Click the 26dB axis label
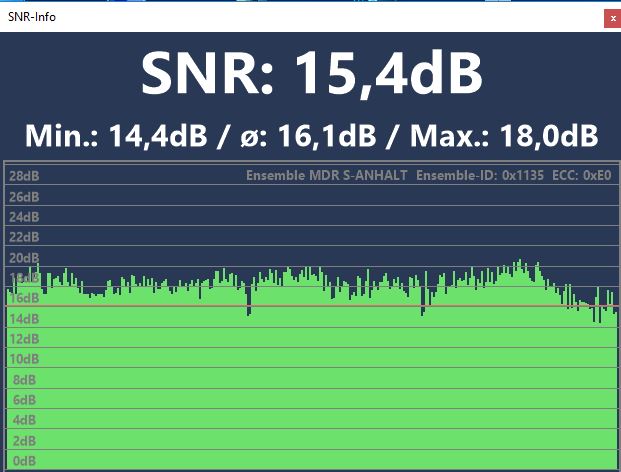This screenshot has height=472, width=621. (24, 196)
